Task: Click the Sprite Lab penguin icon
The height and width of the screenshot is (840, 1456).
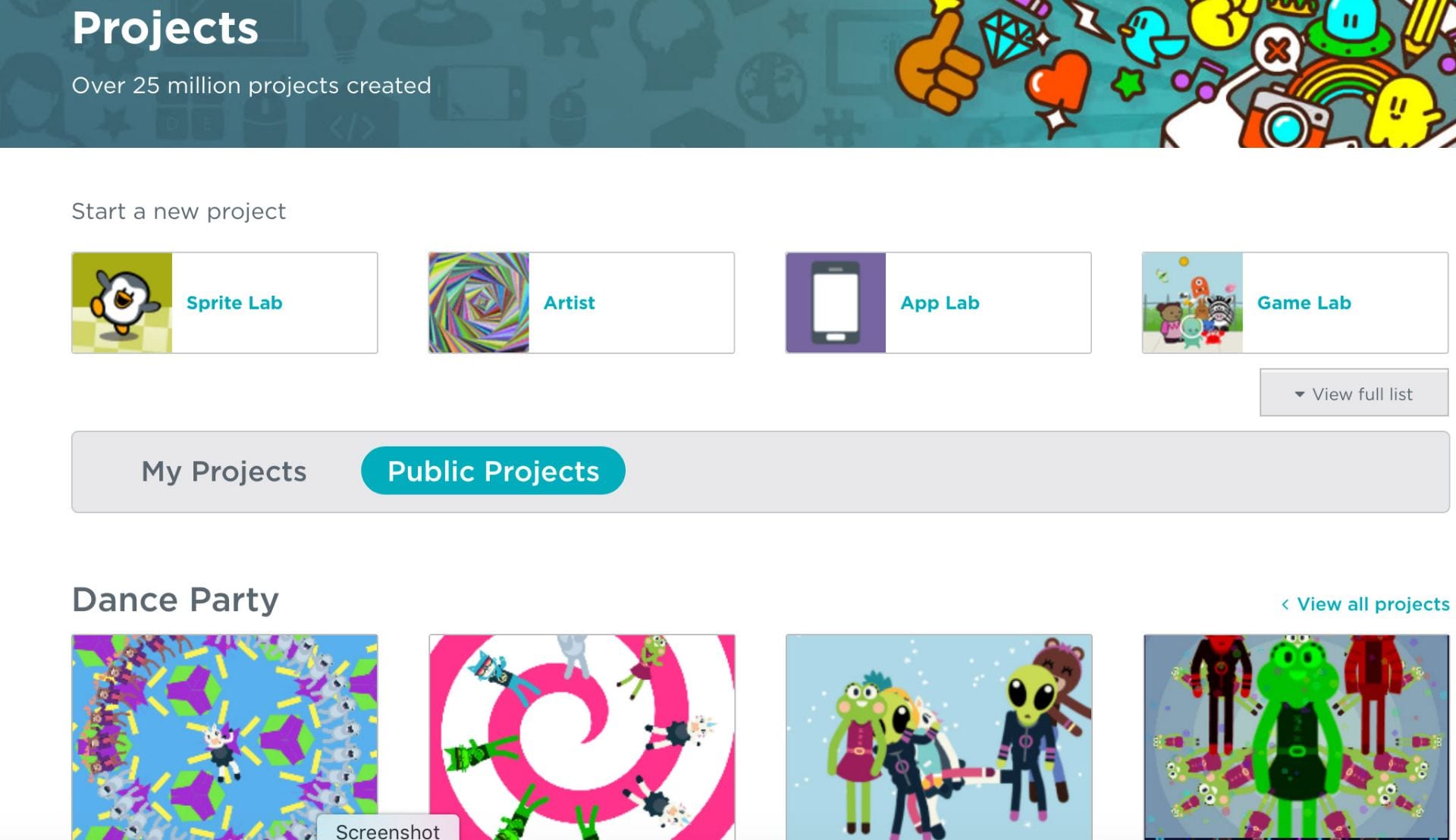Action: tap(122, 302)
